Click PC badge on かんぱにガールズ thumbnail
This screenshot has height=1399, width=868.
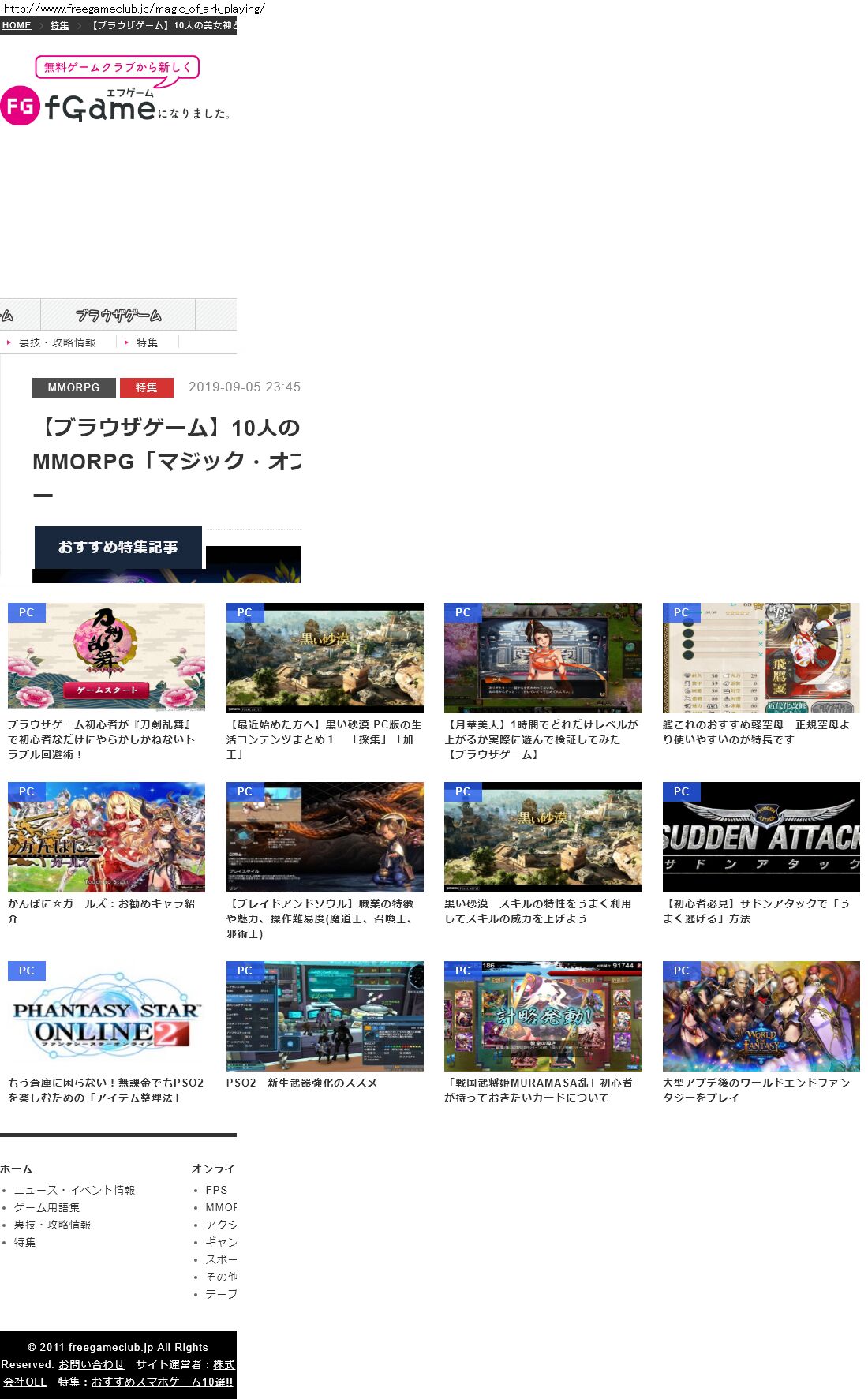pos(26,791)
